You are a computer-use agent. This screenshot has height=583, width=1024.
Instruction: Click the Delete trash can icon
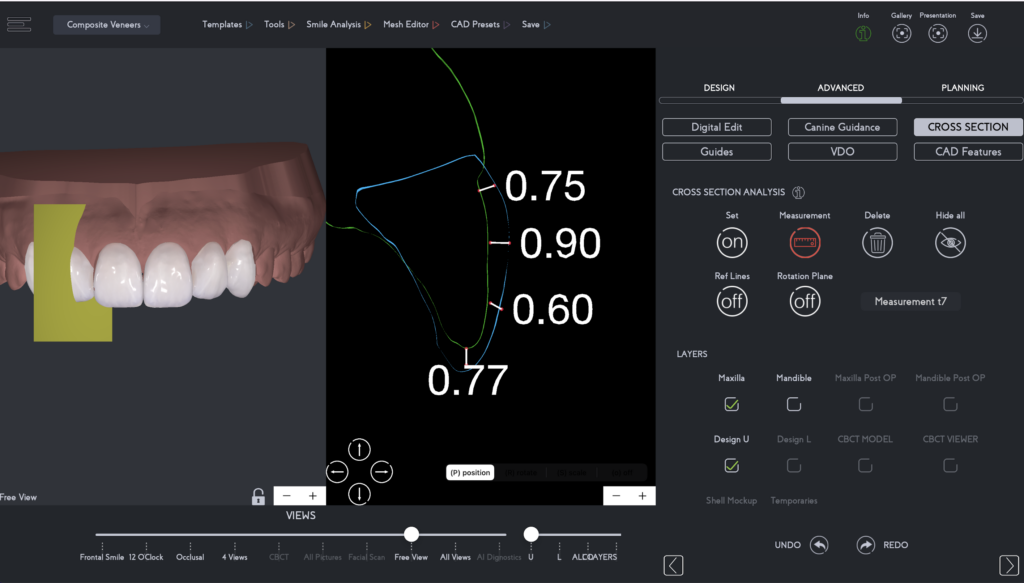877,242
